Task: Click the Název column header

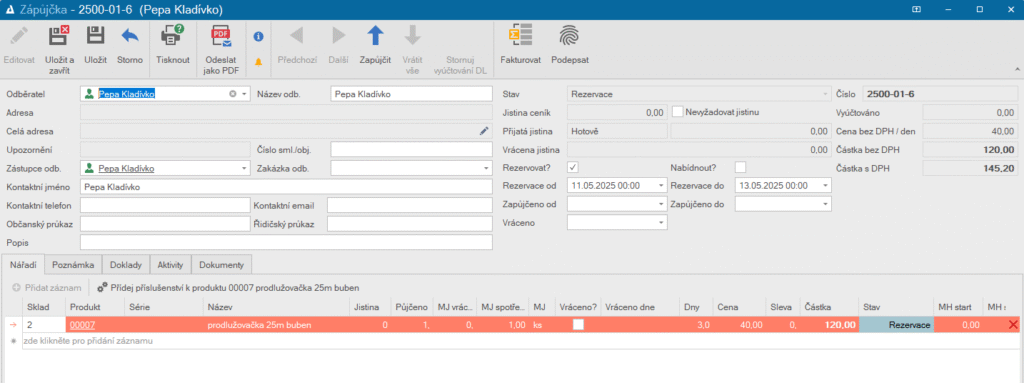Action: point(276,307)
